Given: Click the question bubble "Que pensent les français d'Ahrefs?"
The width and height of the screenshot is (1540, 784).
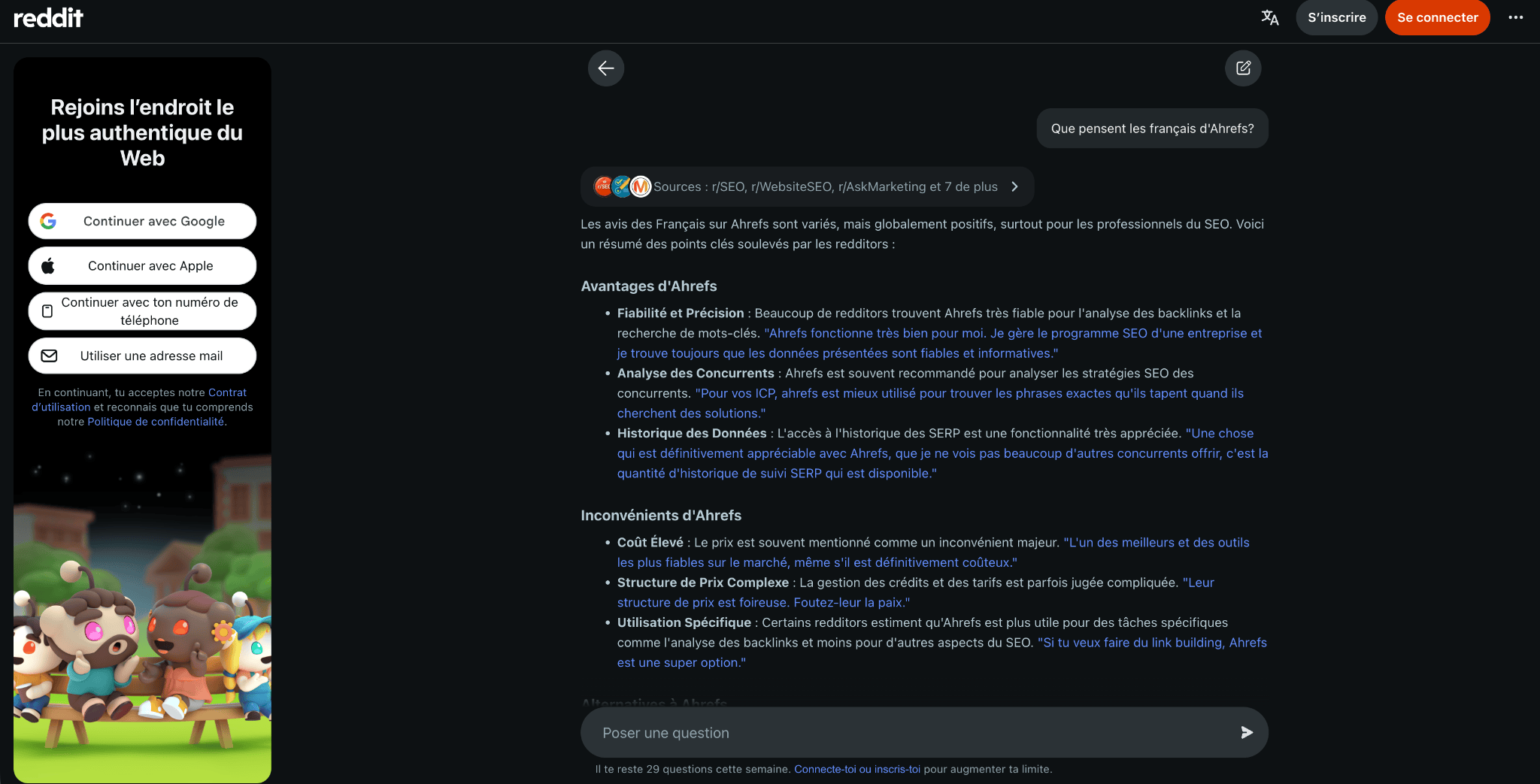Looking at the screenshot, I should [x=1152, y=129].
